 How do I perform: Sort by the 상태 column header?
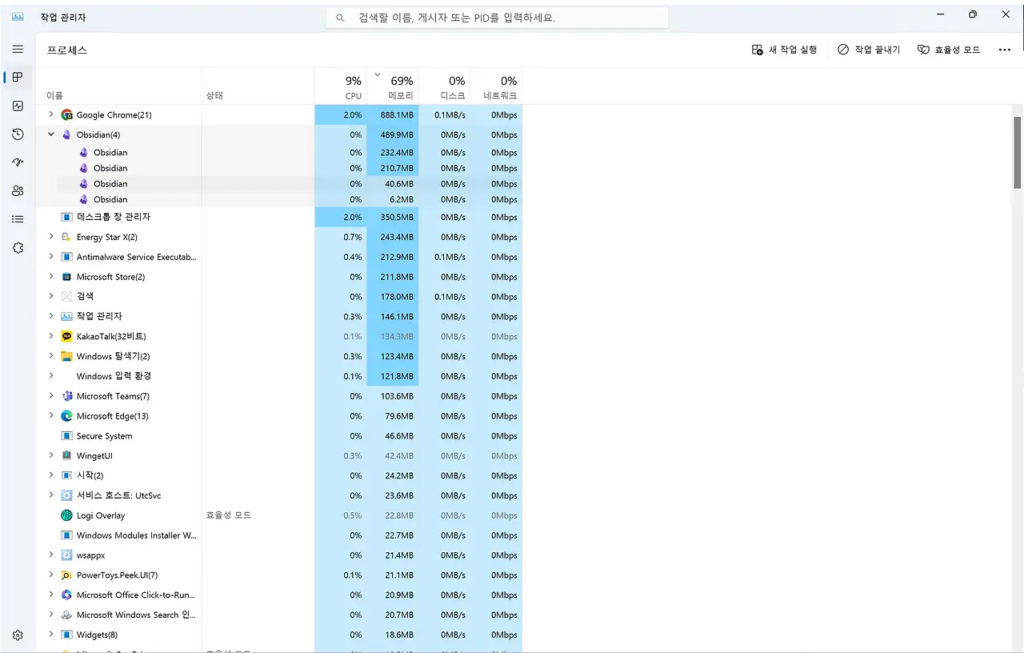214,96
